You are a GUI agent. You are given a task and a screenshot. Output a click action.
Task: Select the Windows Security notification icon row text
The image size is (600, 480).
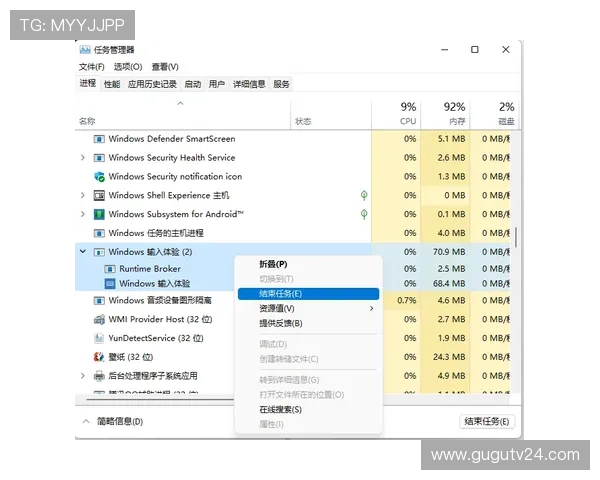pyautogui.click(x=175, y=176)
